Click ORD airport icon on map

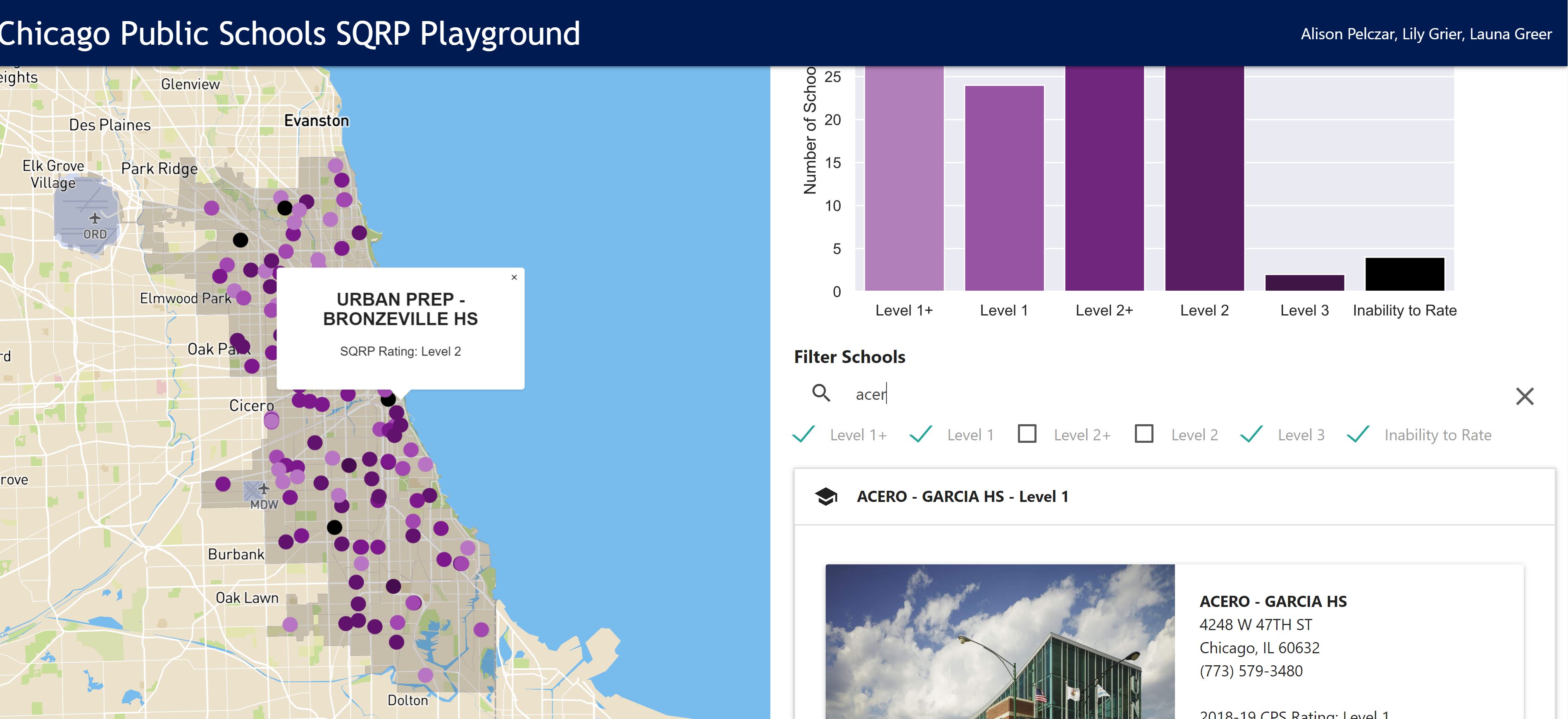click(x=94, y=218)
